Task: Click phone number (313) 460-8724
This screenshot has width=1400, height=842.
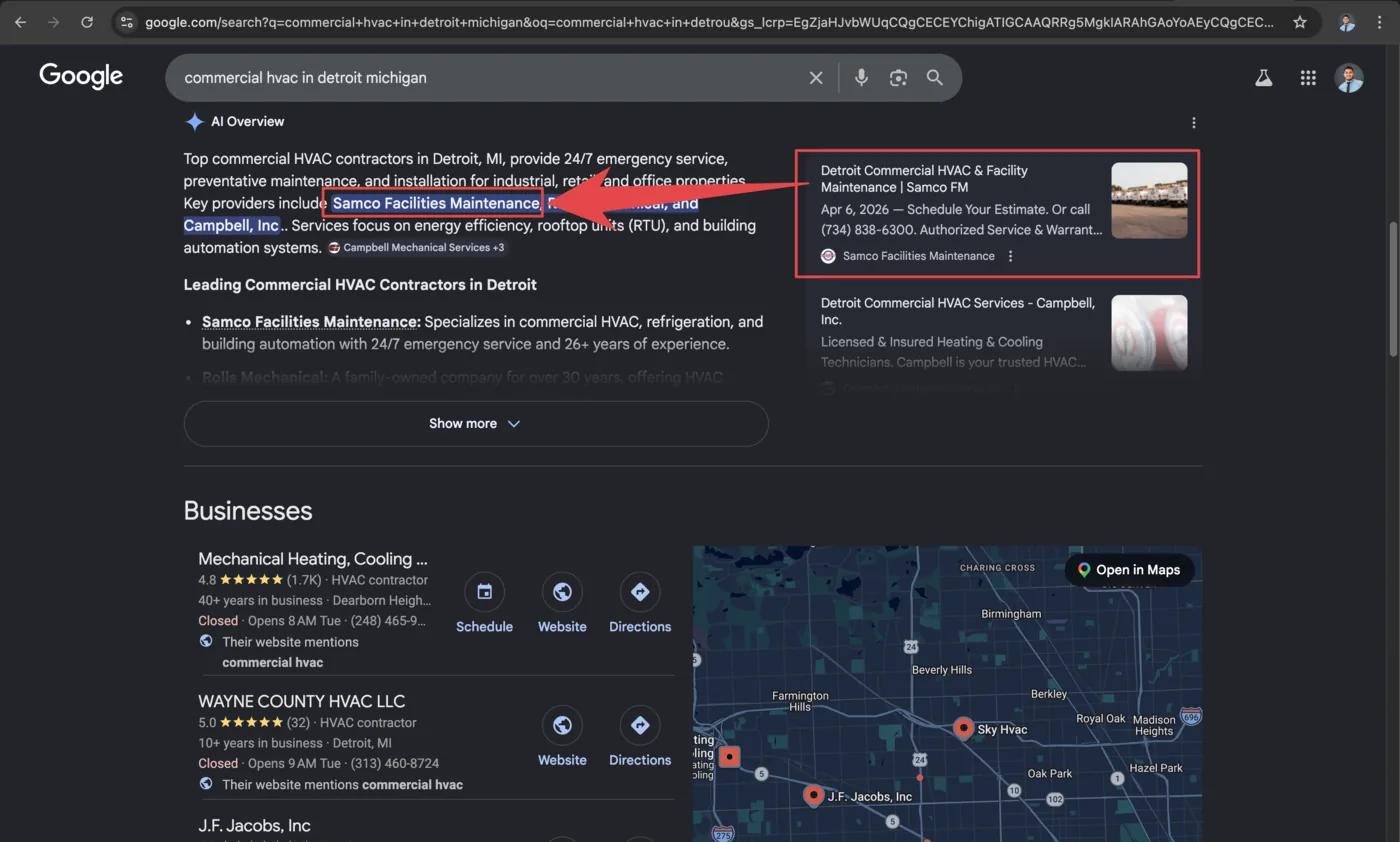Action: 395,764
